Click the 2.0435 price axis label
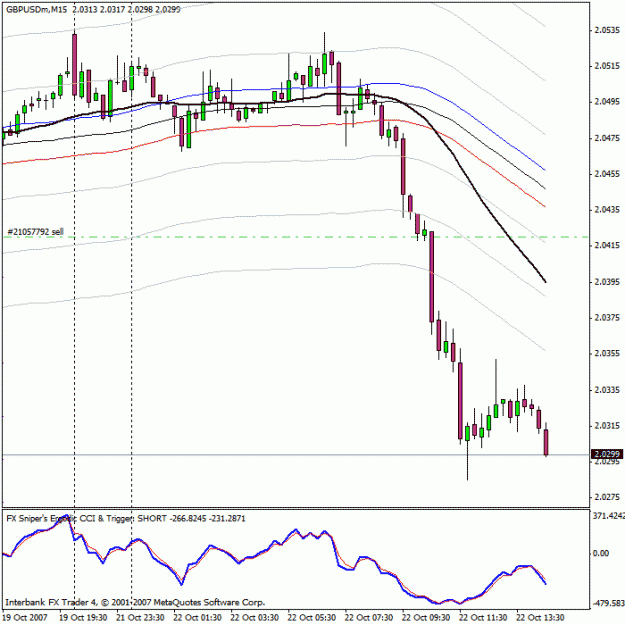 pos(607,210)
